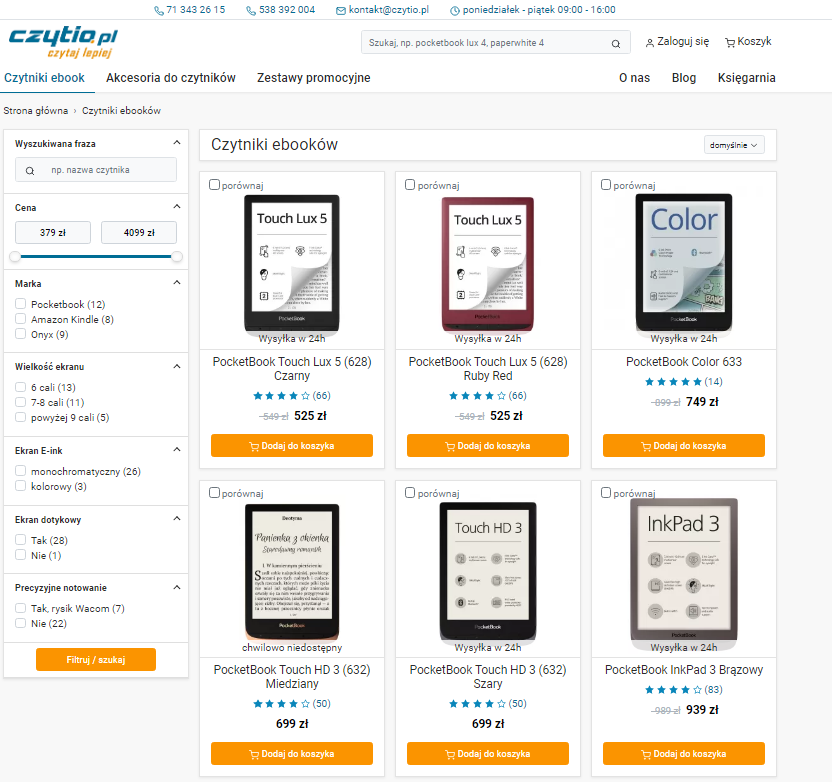Collapse the Wielkość ekranu filter section

[177, 366]
